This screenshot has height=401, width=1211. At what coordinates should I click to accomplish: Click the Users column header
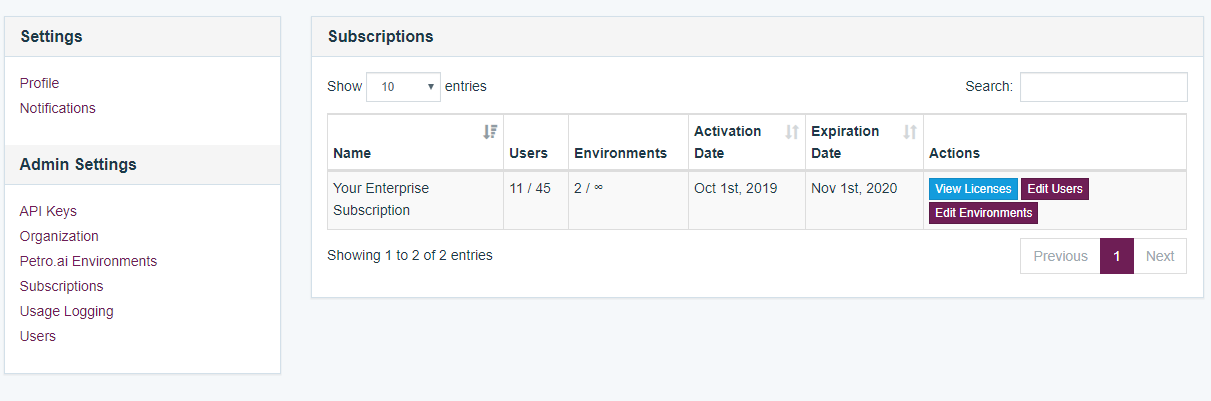[x=528, y=153]
